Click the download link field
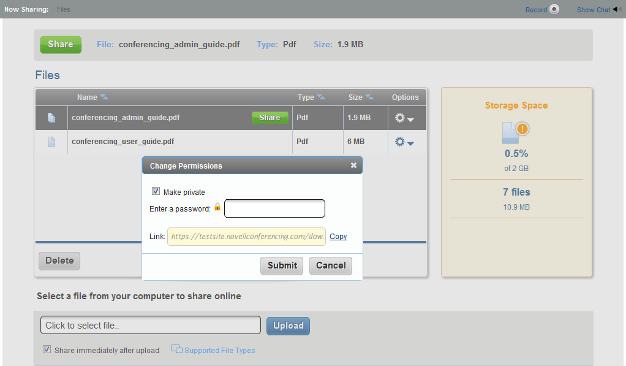Image resolution: width=626 pixels, height=366 pixels. pyautogui.click(x=246, y=236)
